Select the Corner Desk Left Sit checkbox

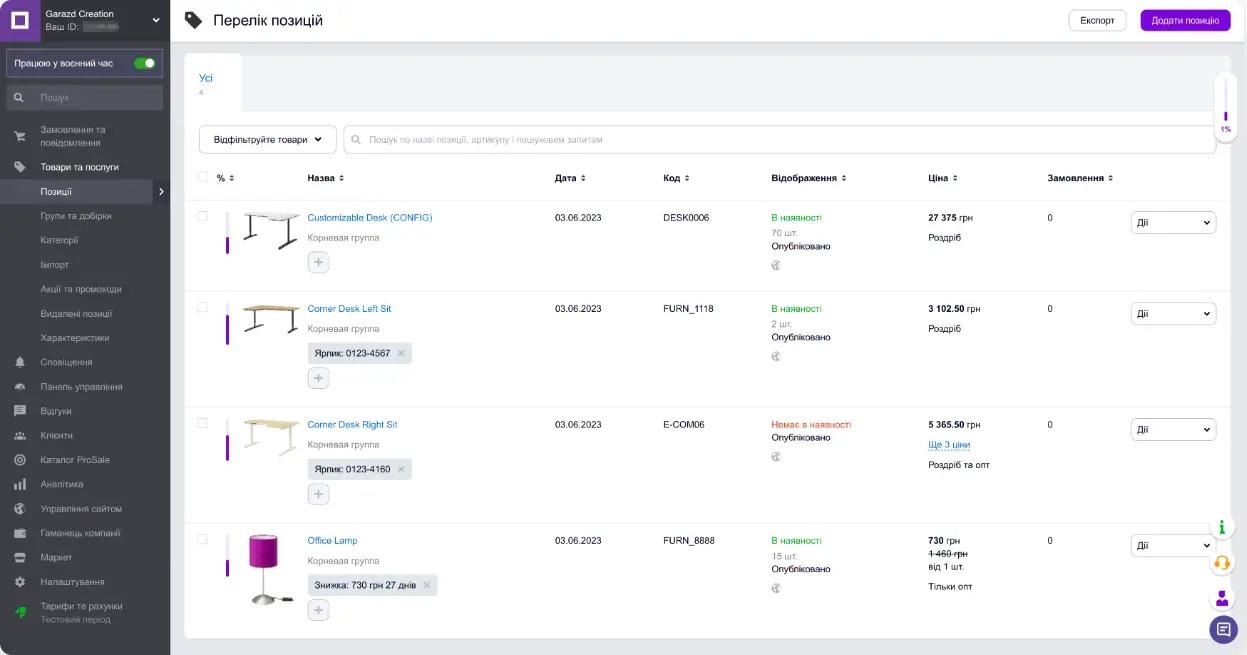(203, 308)
